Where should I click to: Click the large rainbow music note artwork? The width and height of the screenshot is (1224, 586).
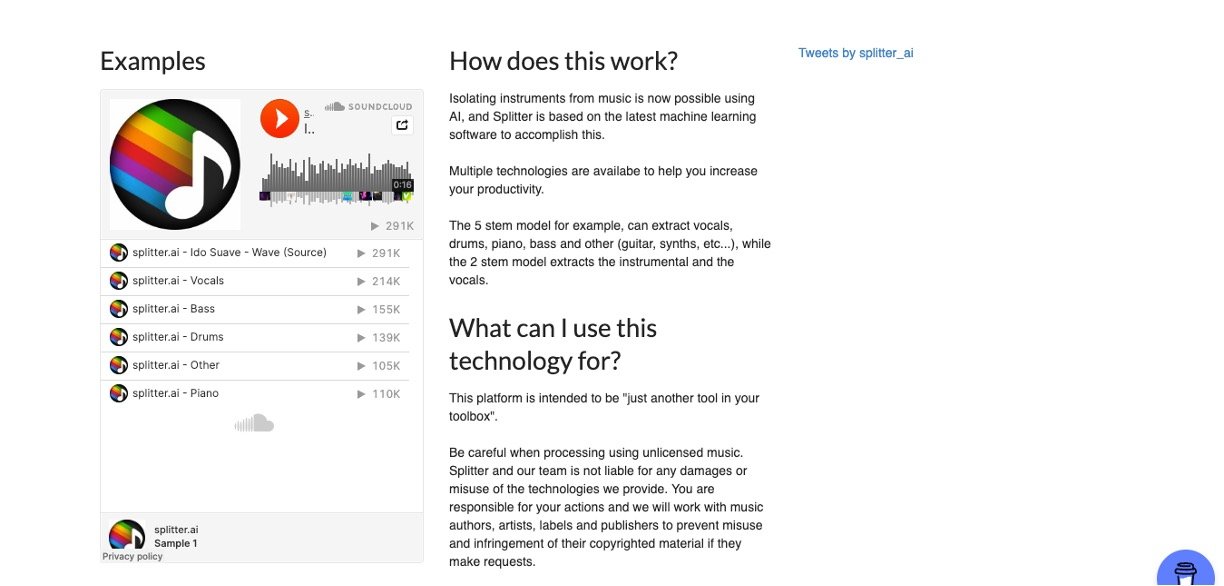pos(175,165)
